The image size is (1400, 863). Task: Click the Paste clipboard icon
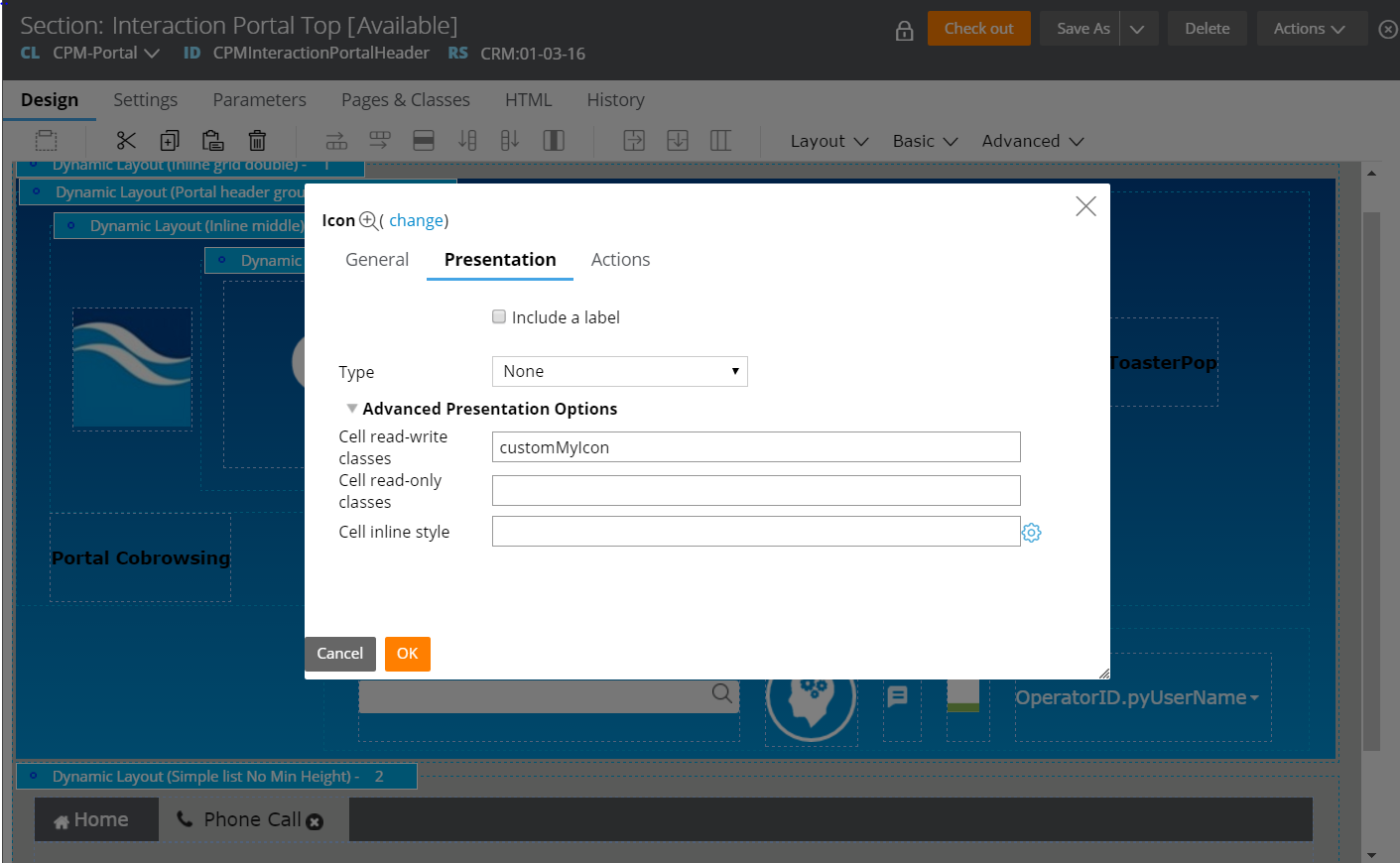212,141
